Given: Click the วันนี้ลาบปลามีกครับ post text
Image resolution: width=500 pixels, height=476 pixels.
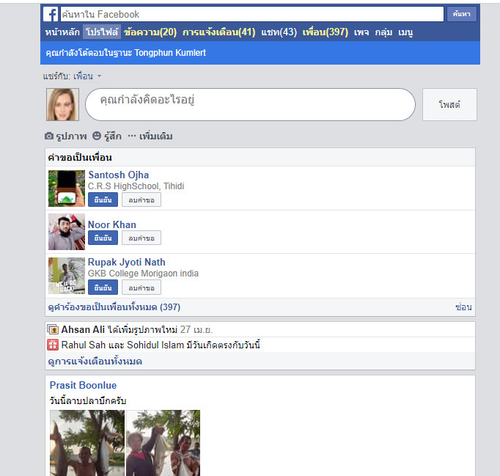Looking at the screenshot, I should [88, 401].
